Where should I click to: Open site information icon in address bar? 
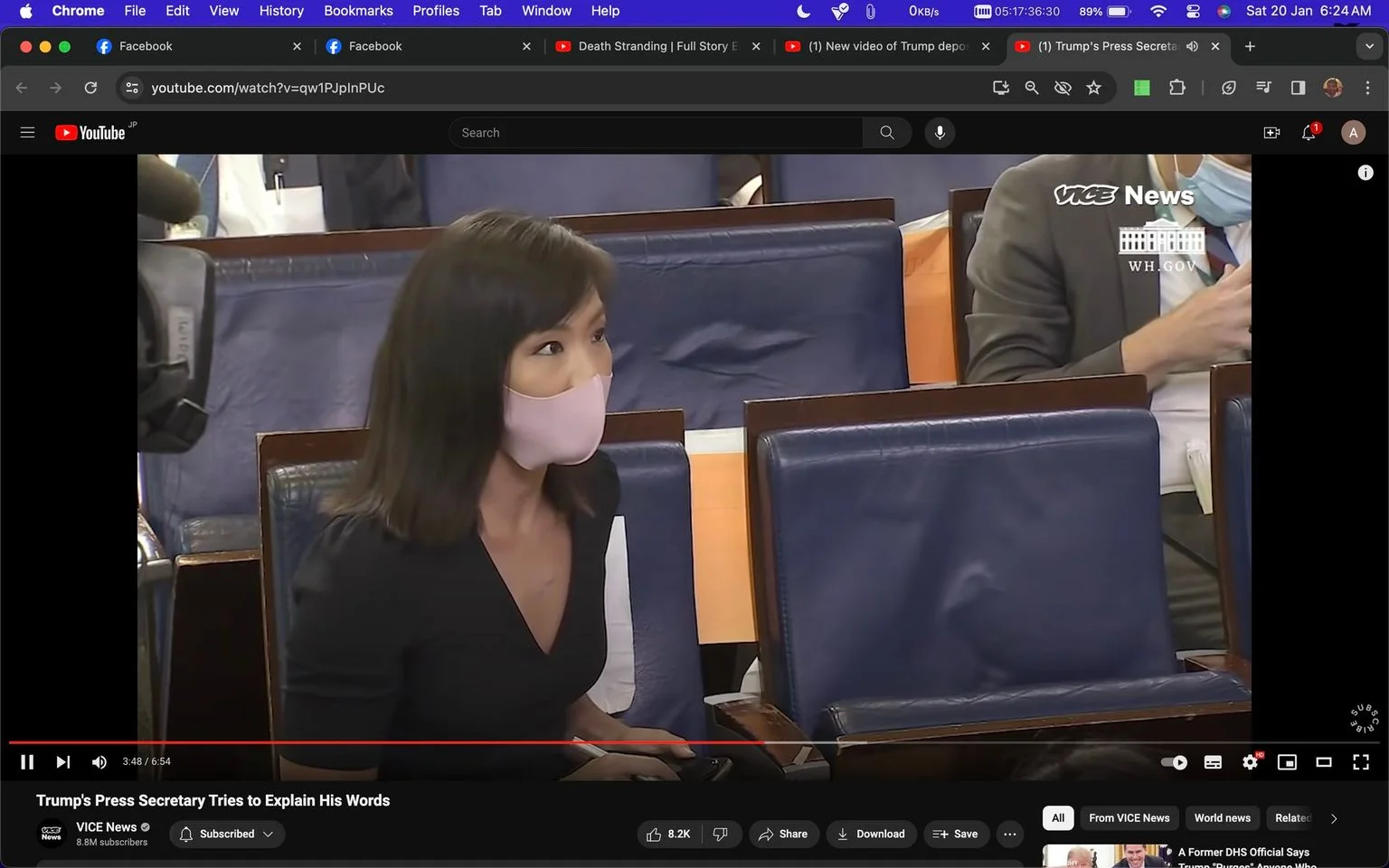(132, 88)
